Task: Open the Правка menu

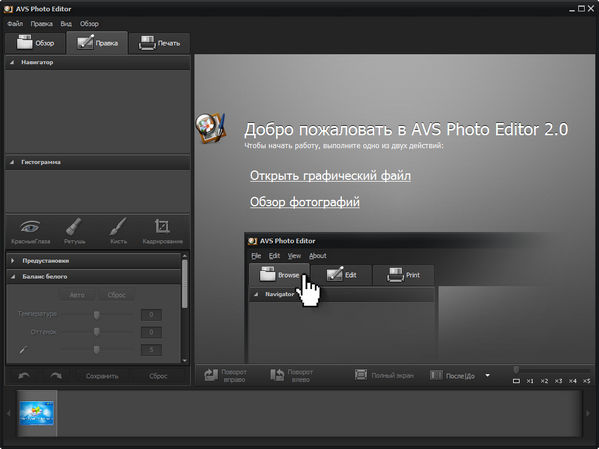Action: click(x=41, y=24)
